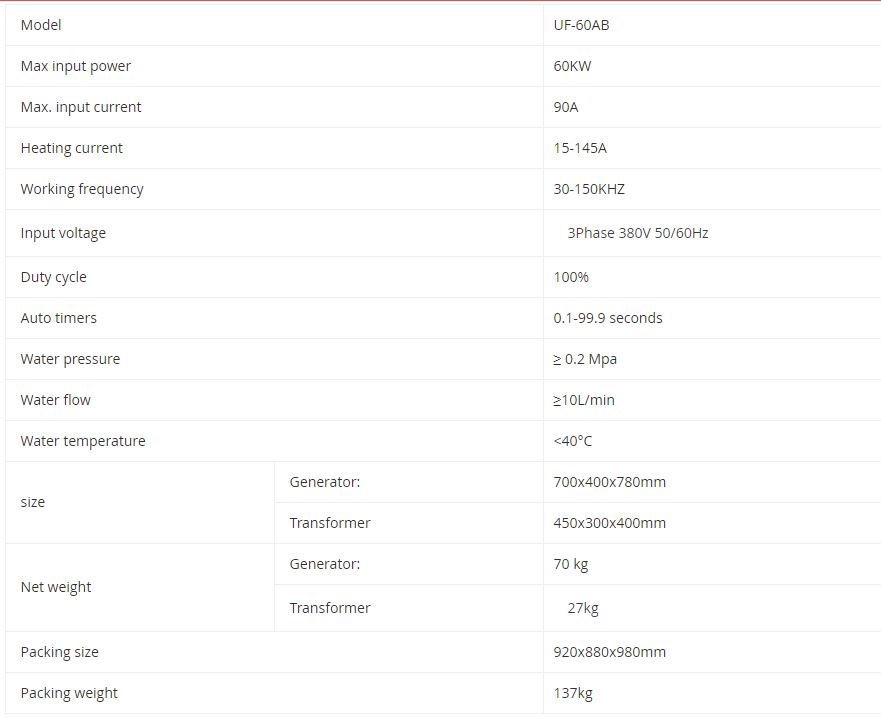Click the <40°C water temperature value
881x719 pixels.
tap(573, 442)
